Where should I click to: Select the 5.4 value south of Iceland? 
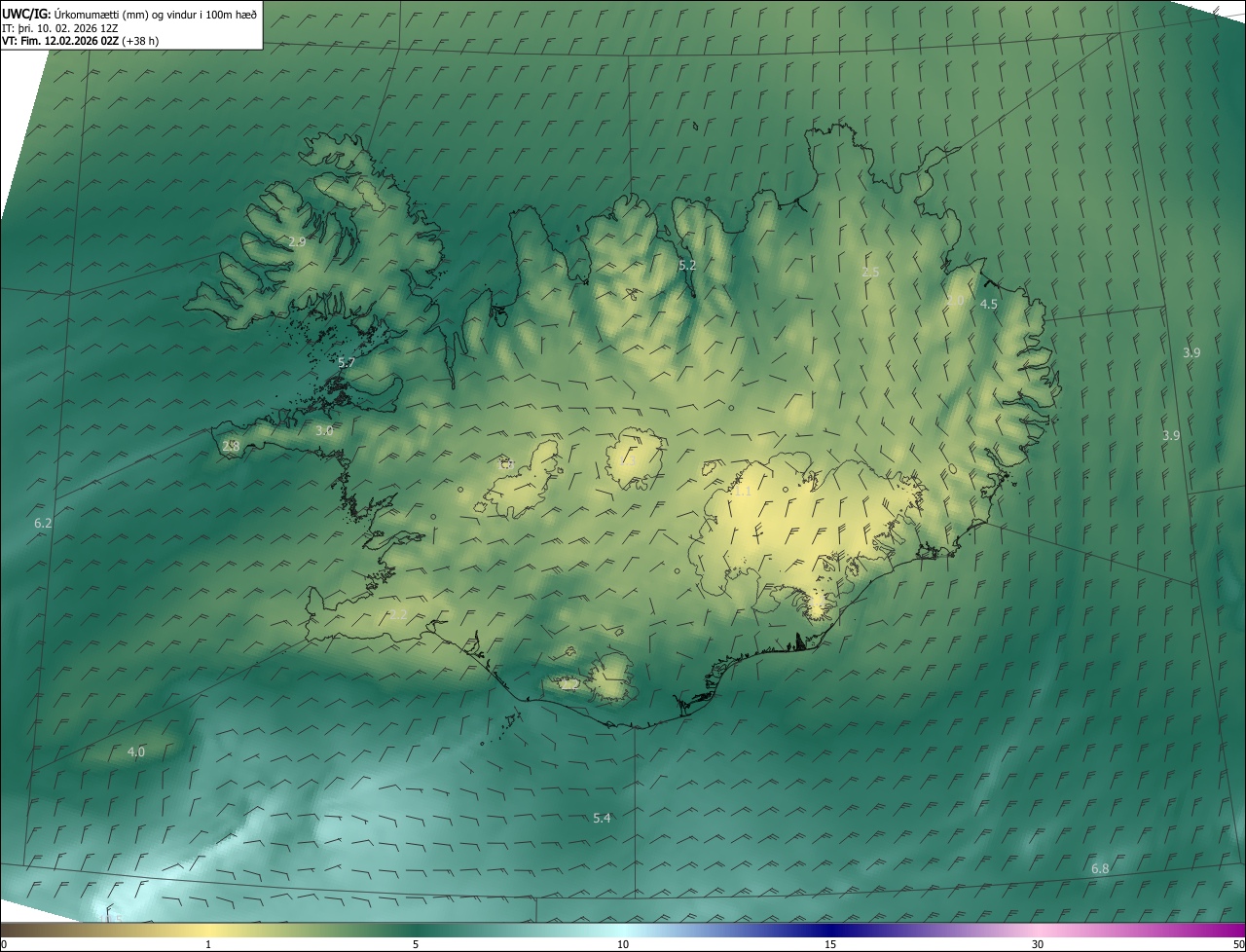click(x=602, y=818)
